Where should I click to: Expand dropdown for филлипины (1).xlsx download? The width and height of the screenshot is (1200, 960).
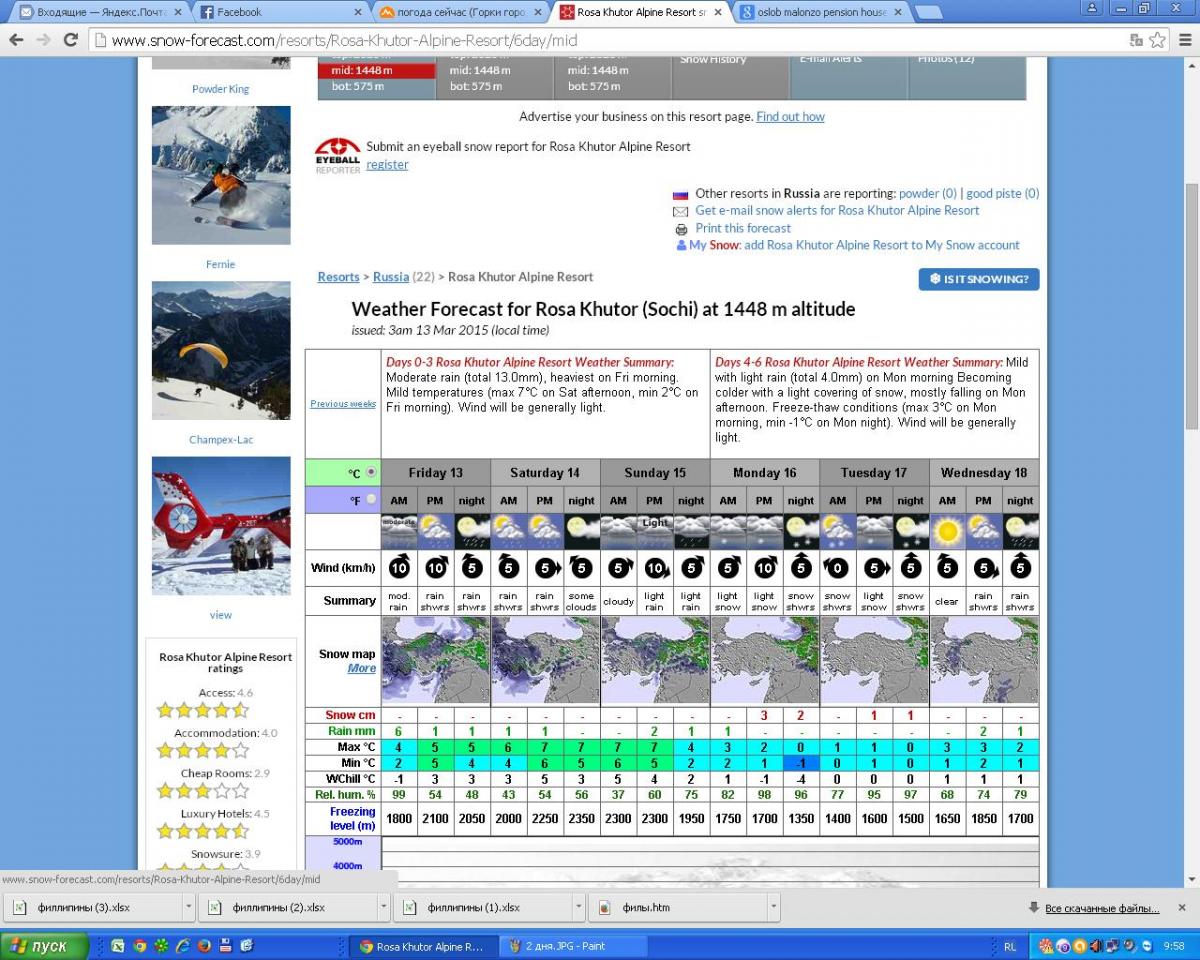click(578, 907)
